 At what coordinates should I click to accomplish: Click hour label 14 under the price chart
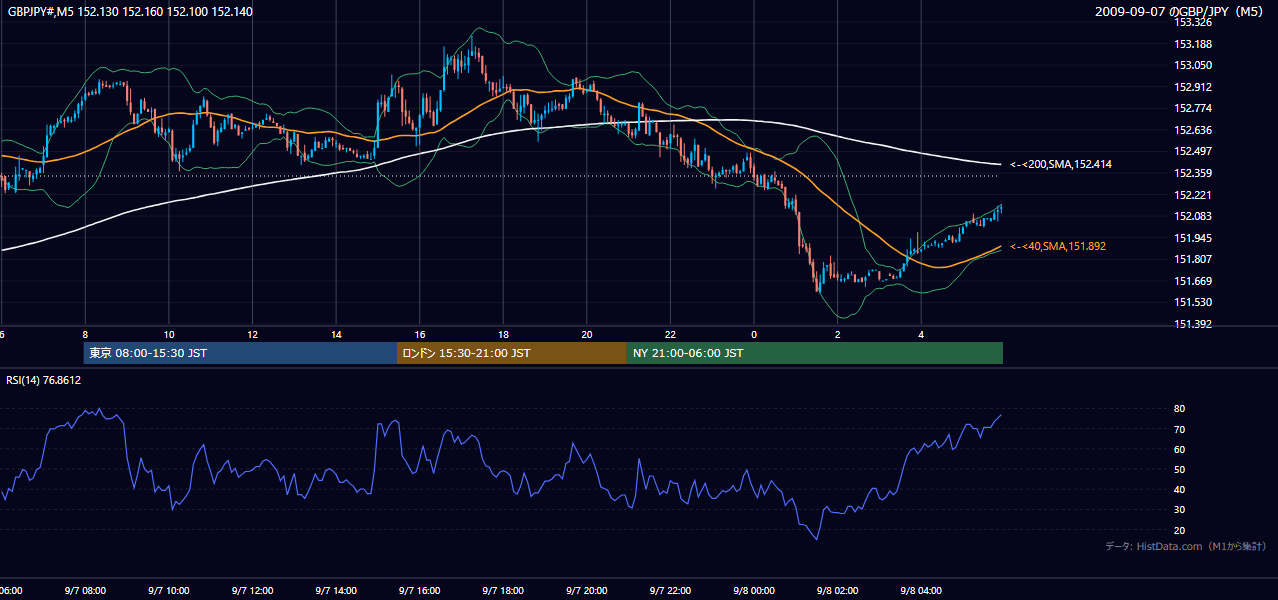336,334
